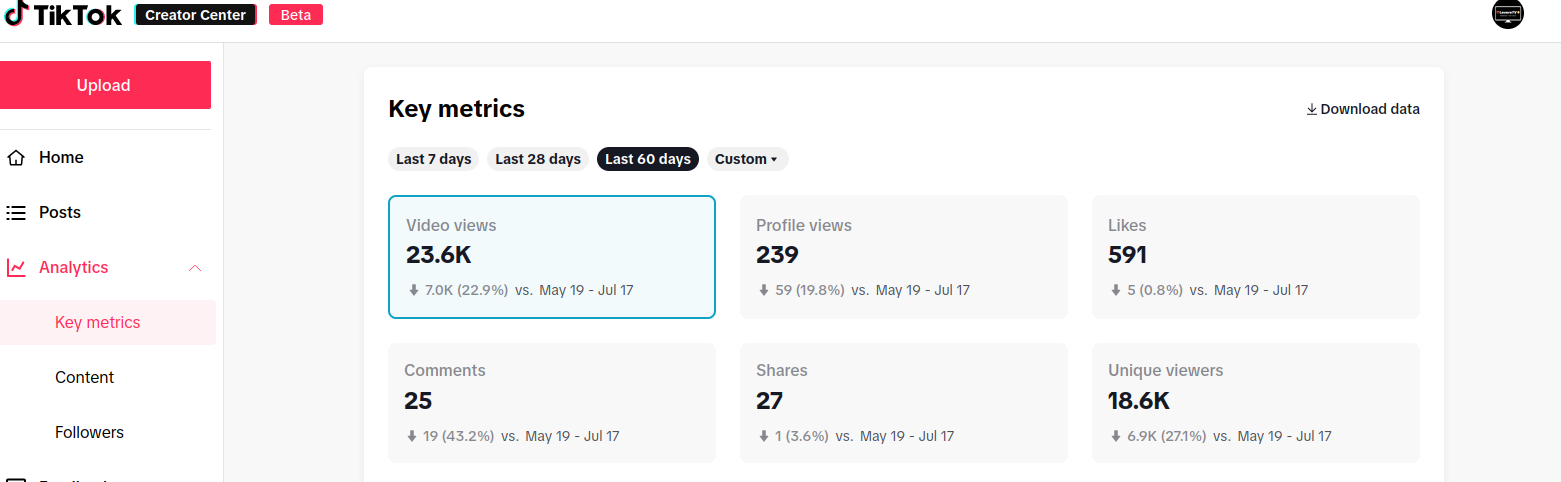Open Key metrics in sidebar
The height and width of the screenshot is (482, 1561).
(98, 323)
